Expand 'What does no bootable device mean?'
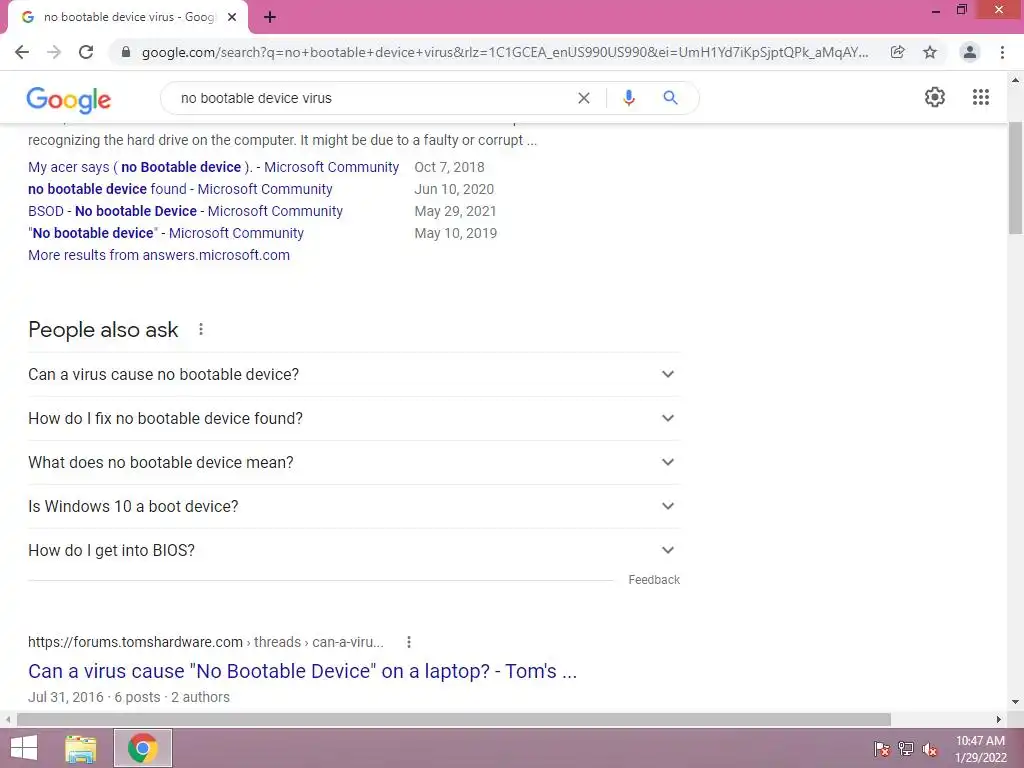 click(x=354, y=462)
